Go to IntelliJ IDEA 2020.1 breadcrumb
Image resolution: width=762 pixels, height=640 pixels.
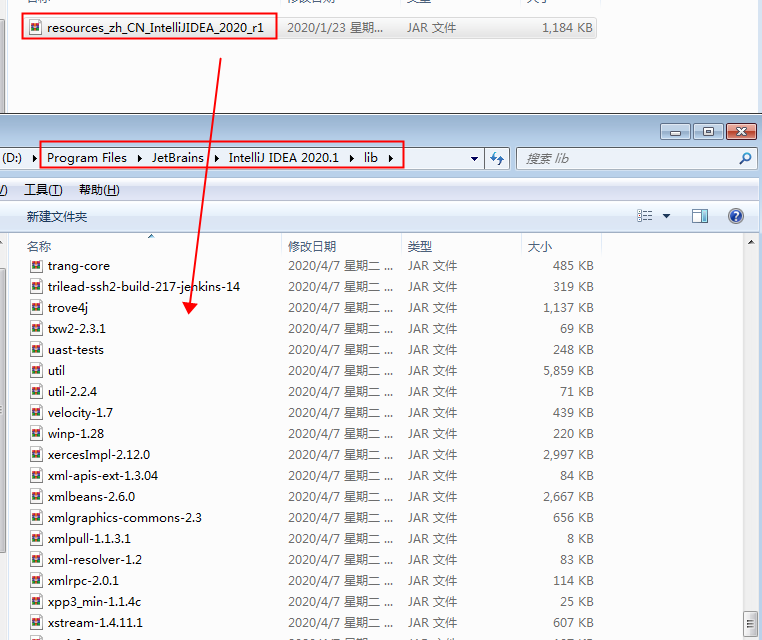[284, 158]
